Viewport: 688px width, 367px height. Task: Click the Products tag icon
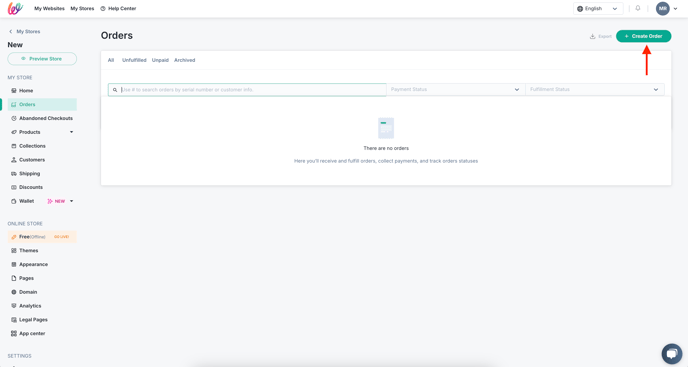(14, 132)
